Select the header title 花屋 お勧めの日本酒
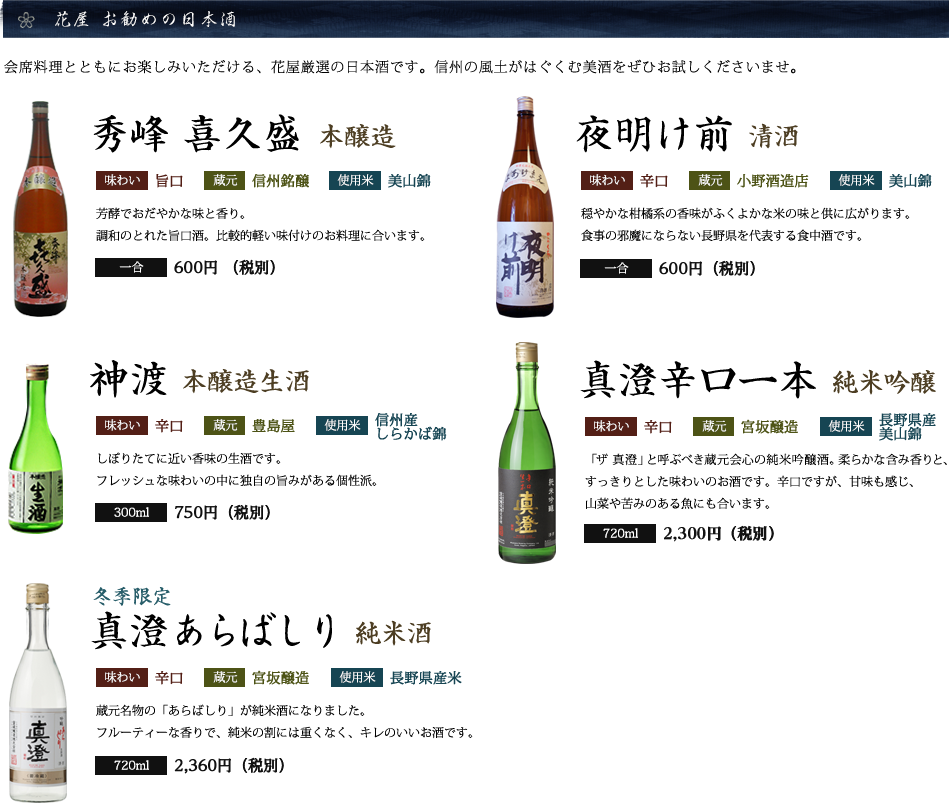This screenshot has height=803, width=950. click(145, 19)
